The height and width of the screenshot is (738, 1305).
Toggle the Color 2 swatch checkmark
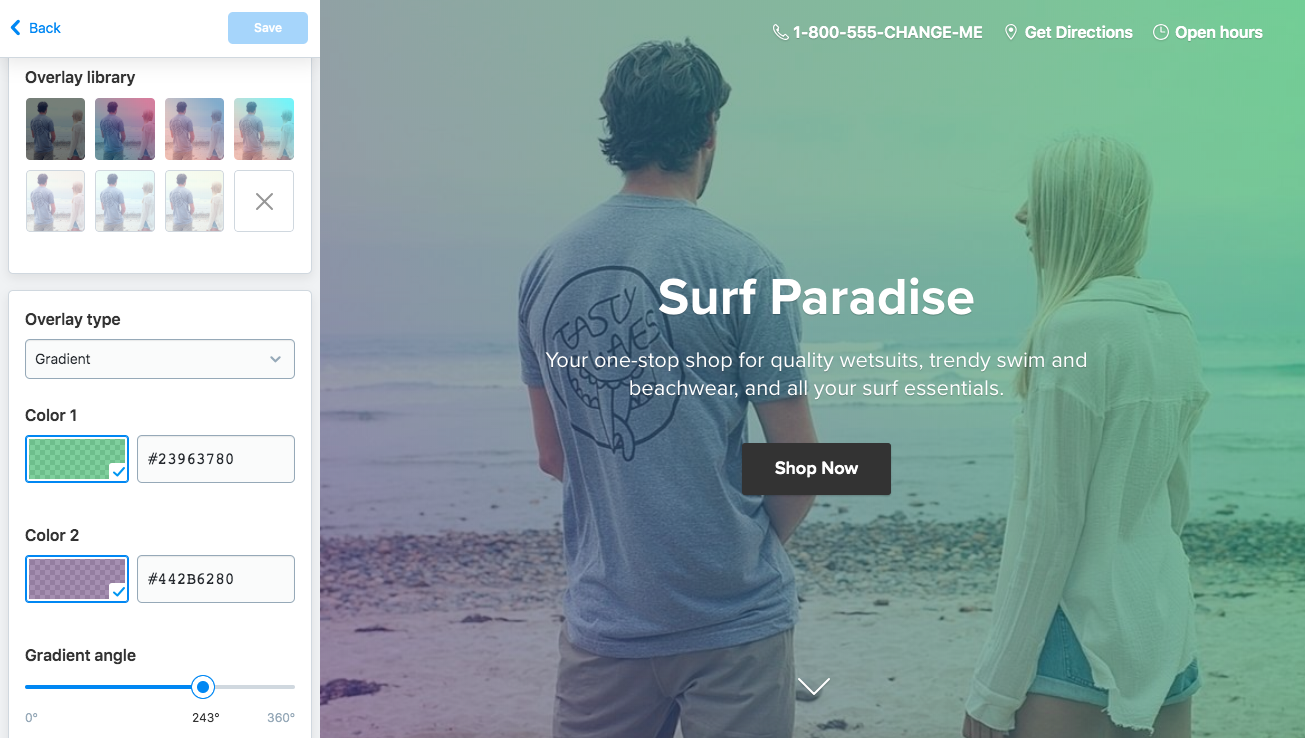(118, 591)
